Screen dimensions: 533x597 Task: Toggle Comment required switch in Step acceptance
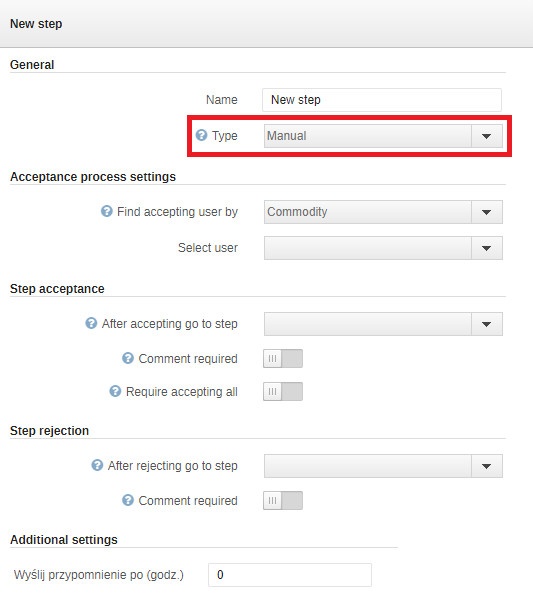[x=283, y=359]
